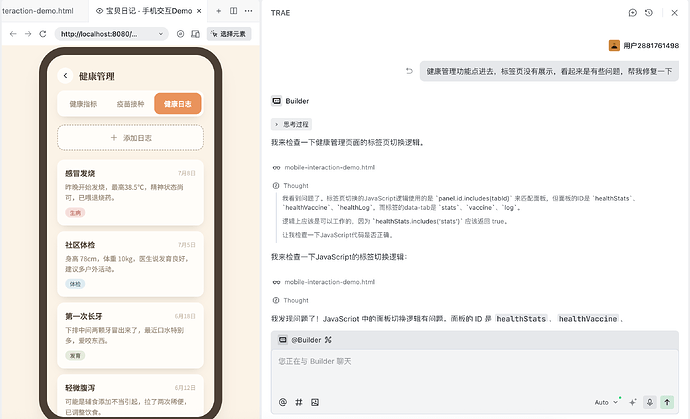Reload the embedded browser page
The width and height of the screenshot is (690, 419).
tap(43, 34)
